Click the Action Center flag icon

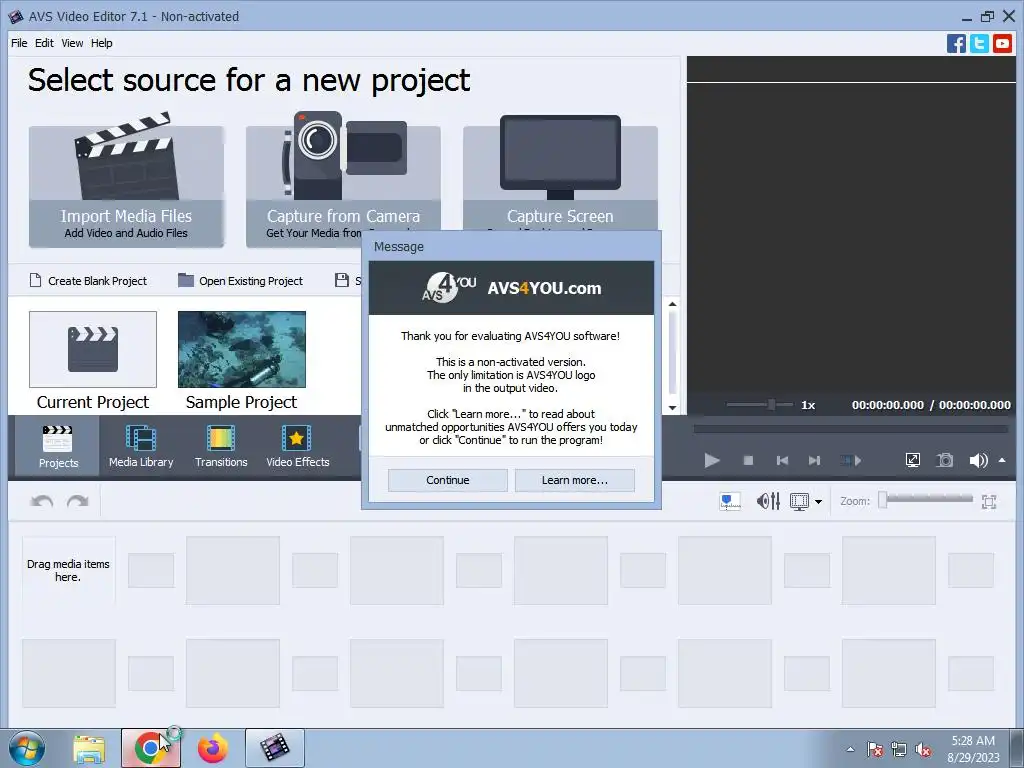tap(874, 750)
